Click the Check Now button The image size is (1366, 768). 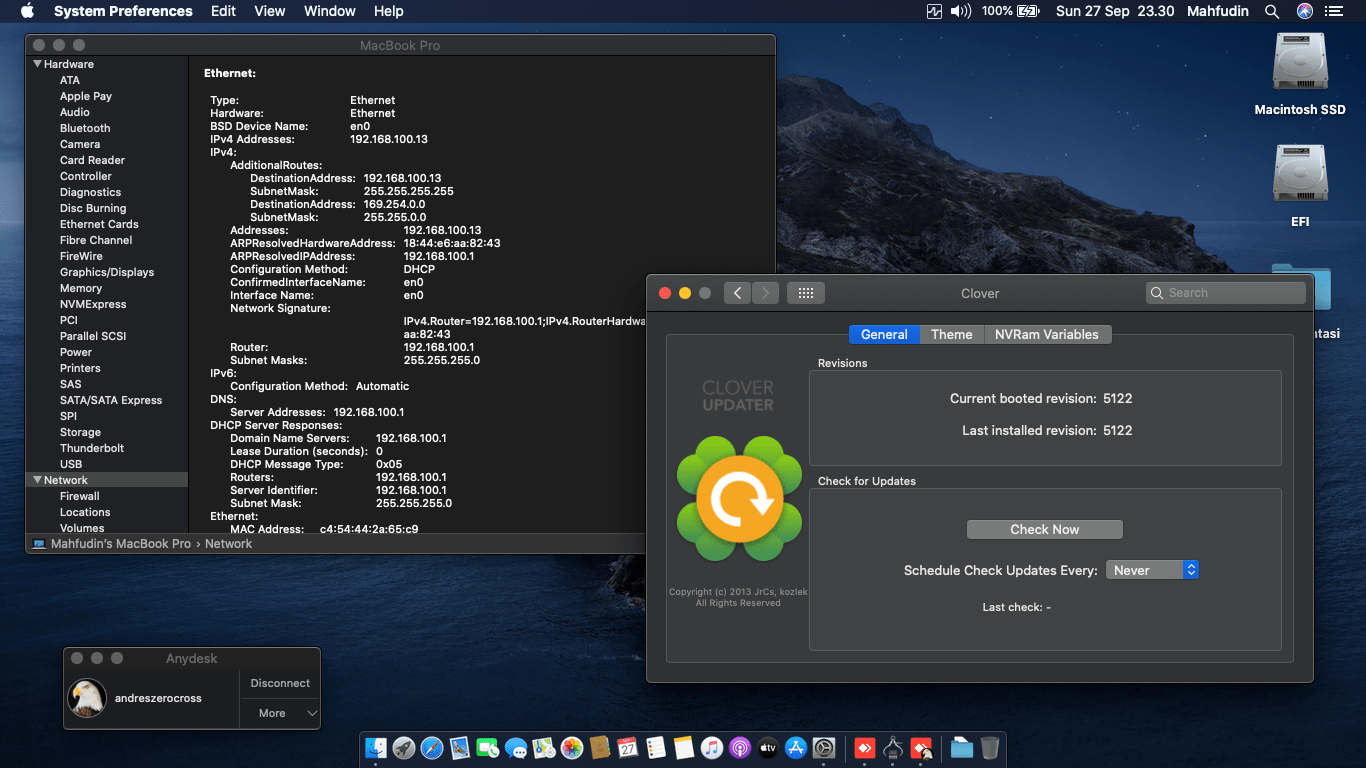click(x=1045, y=529)
